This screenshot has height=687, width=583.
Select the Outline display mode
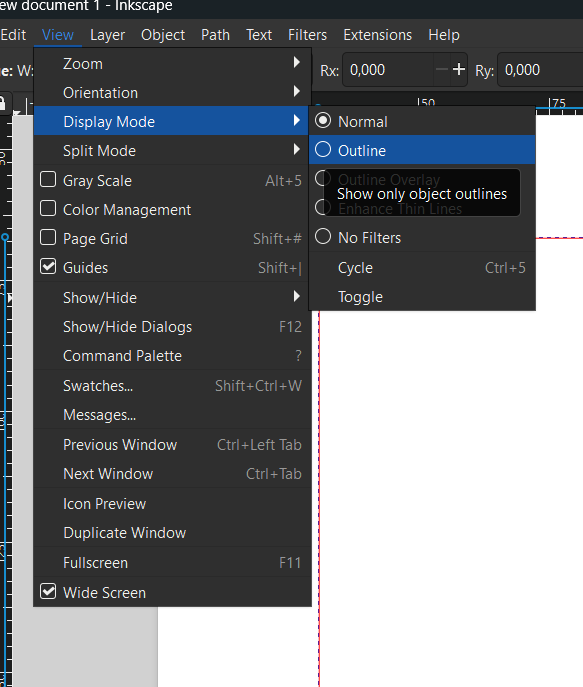tap(422, 150)
